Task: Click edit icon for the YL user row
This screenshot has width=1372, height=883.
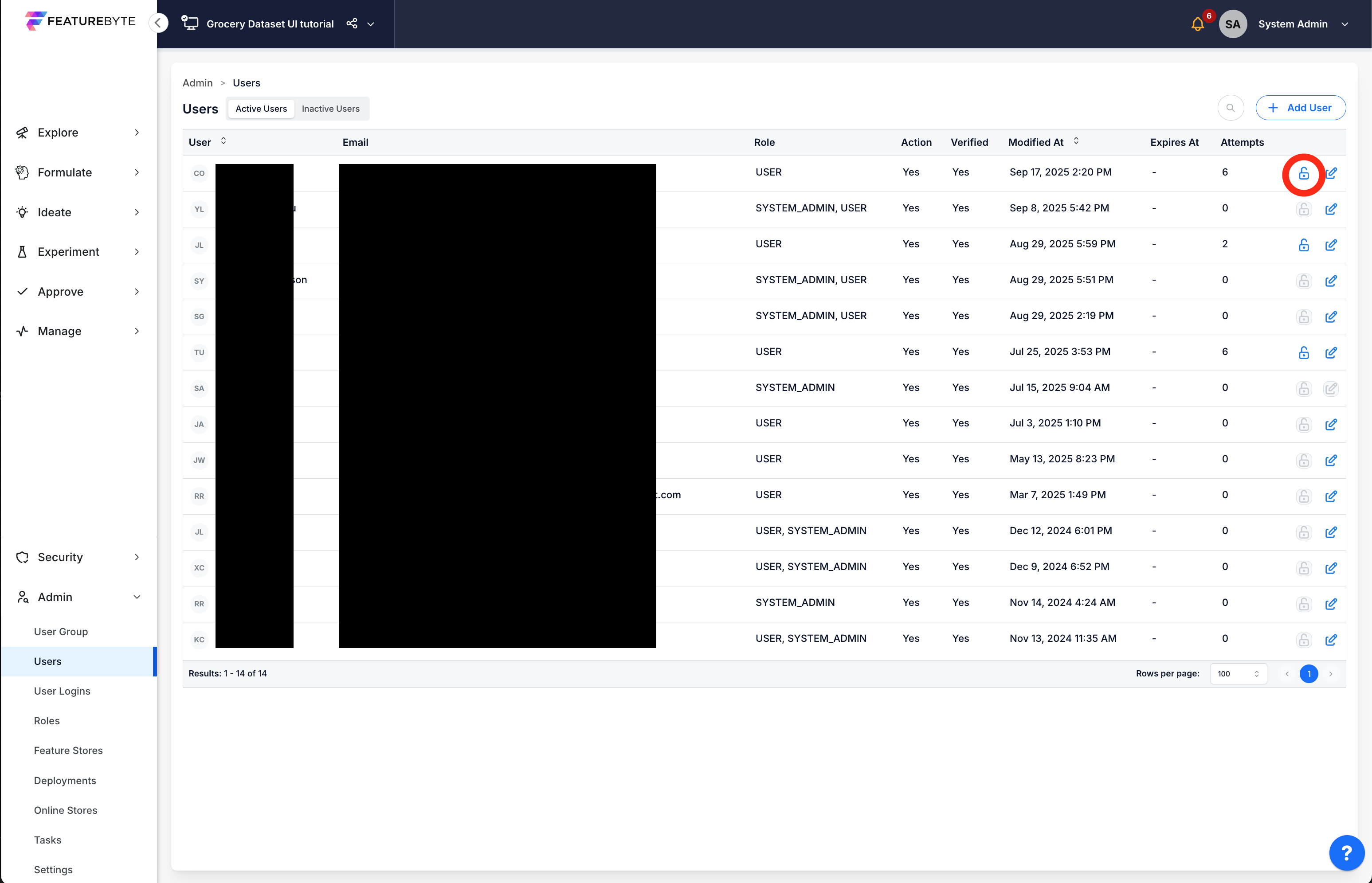Action: tap(1331, 209)
